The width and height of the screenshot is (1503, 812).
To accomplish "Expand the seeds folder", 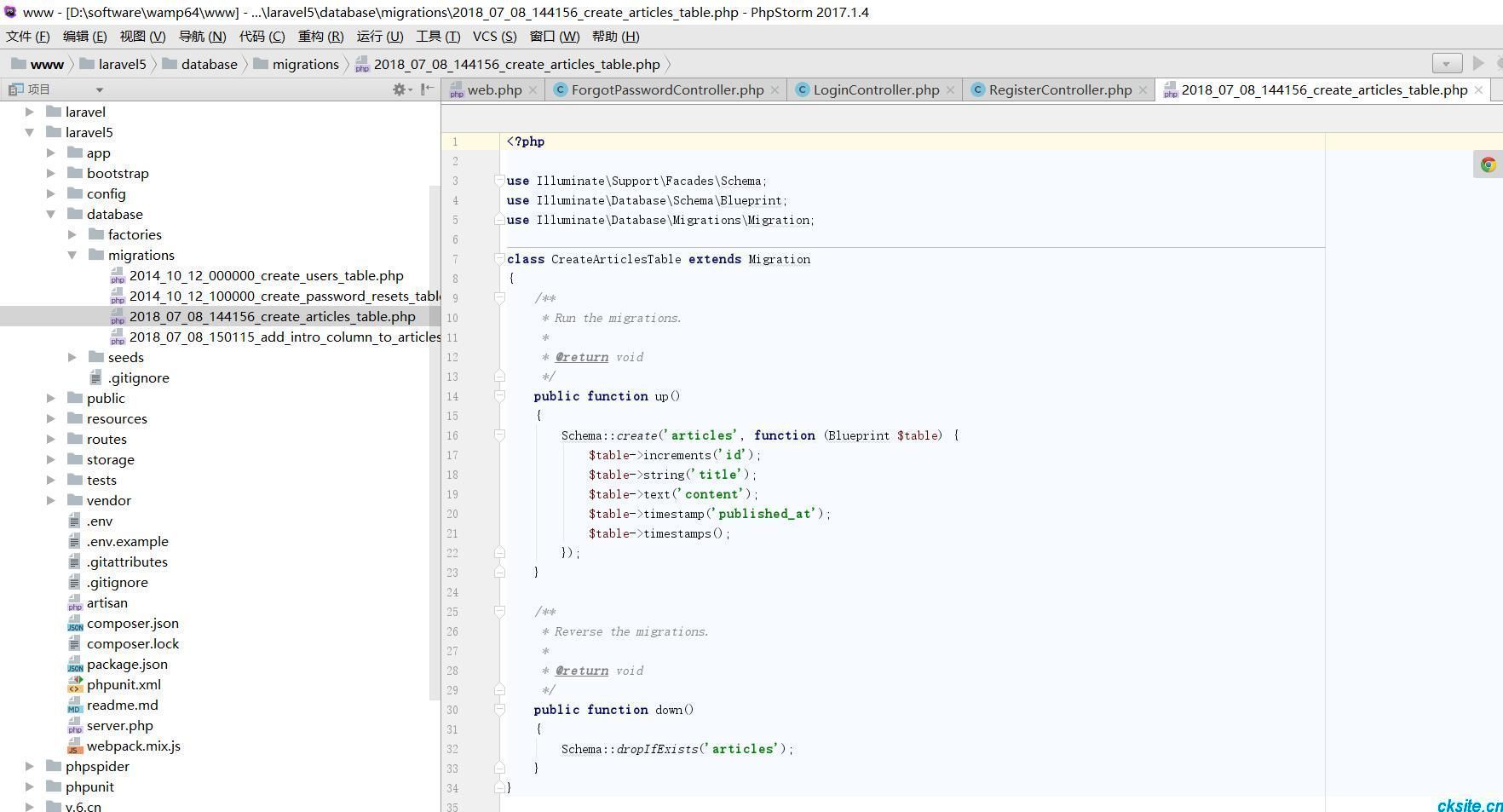I will [x=72, y=357].
